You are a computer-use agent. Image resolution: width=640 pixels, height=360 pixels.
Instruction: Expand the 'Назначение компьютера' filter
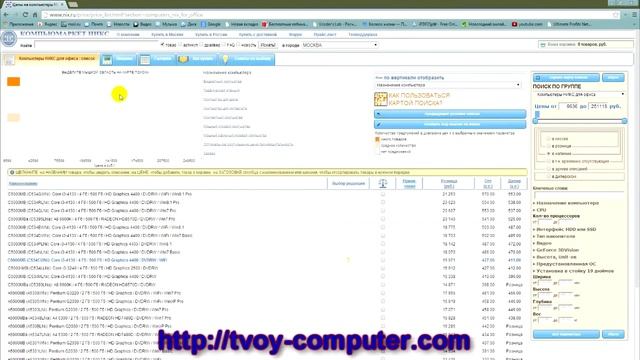(566, 203)
